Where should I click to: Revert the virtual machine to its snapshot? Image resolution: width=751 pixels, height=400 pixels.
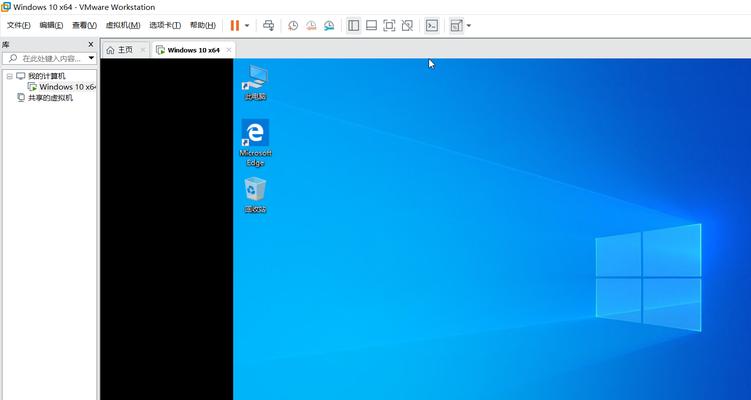click(311, 25)
